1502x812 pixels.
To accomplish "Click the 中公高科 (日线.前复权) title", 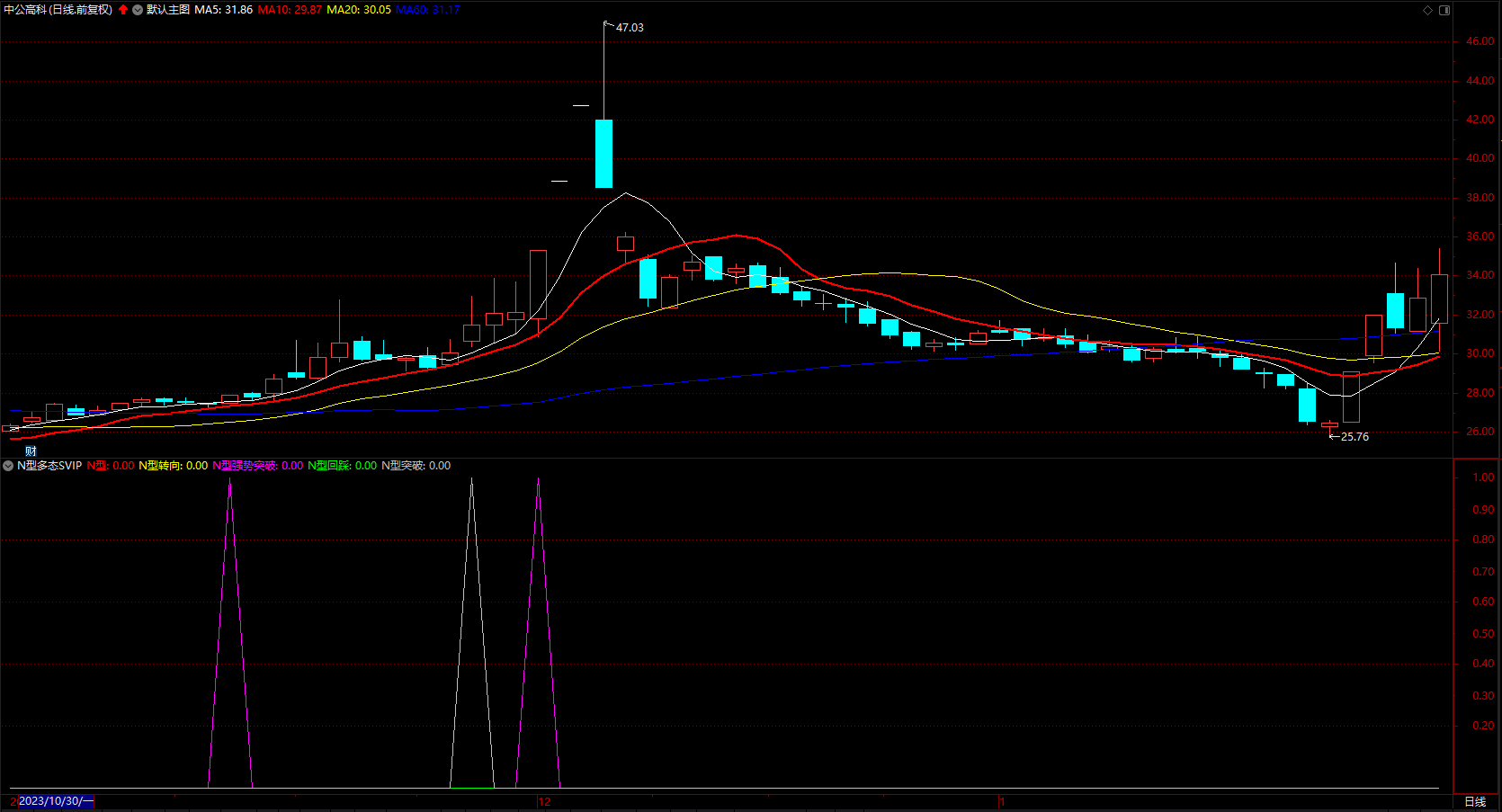I will click(x=58, y=10).
